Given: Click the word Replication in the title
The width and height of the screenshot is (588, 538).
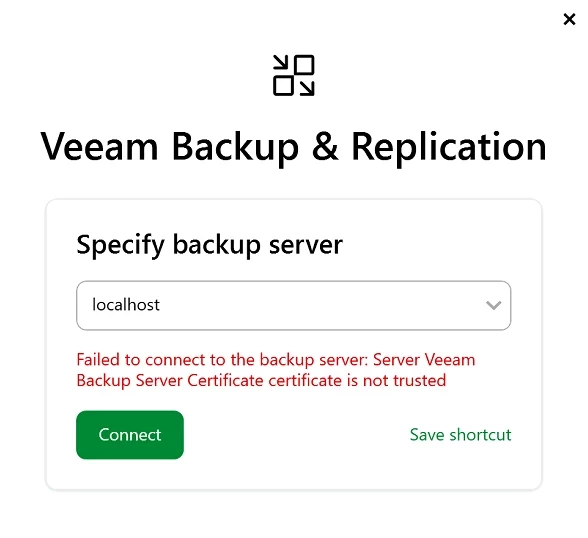Looking at the screenshot, I should [x=449, y=147].
